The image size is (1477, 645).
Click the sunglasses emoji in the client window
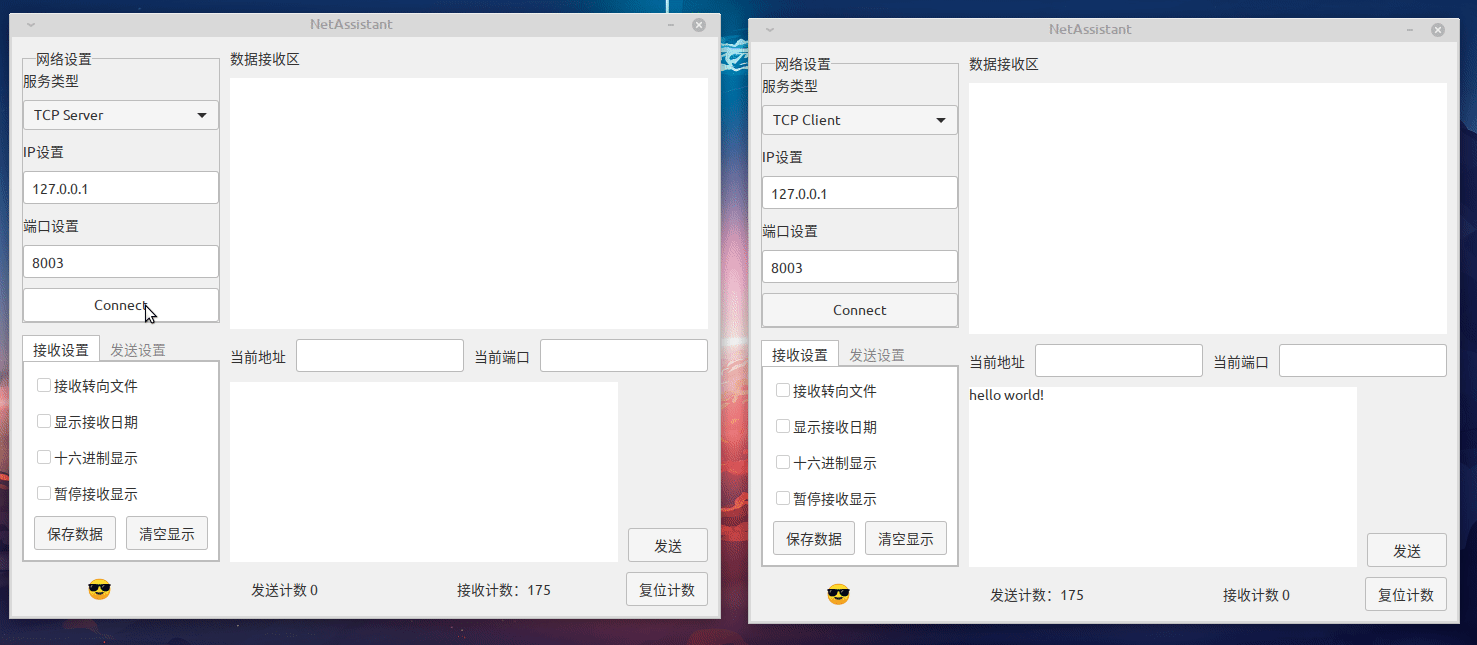[838, 595]
